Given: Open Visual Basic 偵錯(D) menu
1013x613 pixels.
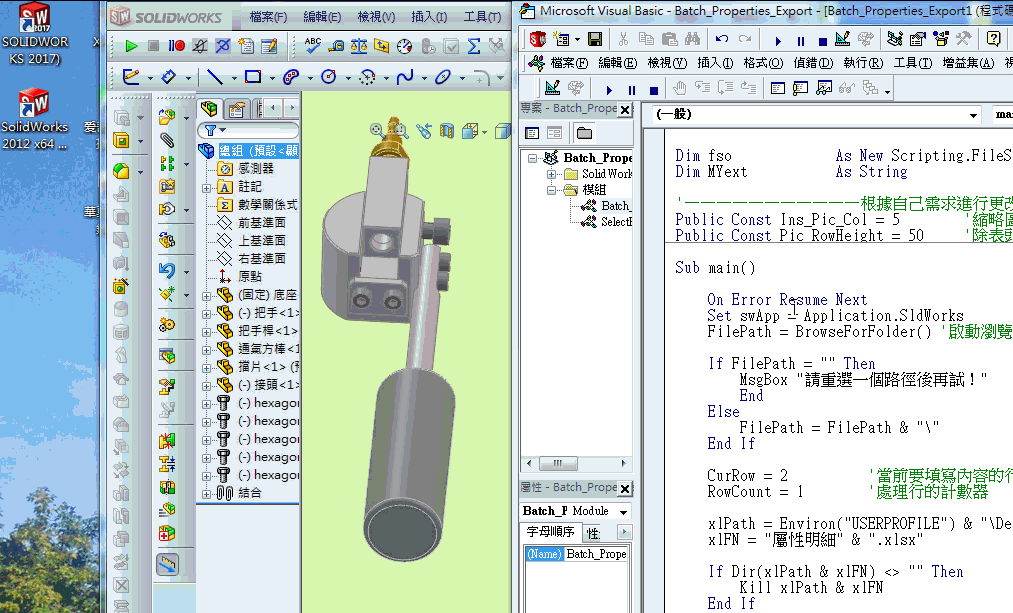Looking at the screenshot, I should point(813,63).
